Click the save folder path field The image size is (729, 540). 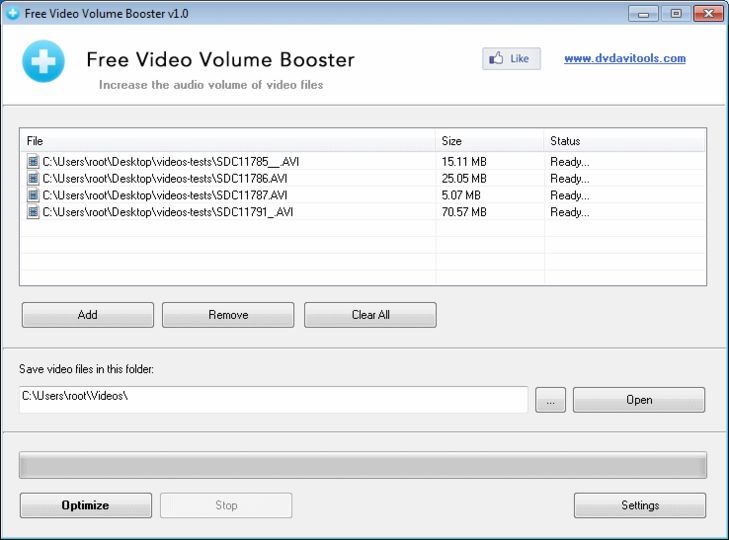coord(273,400)
